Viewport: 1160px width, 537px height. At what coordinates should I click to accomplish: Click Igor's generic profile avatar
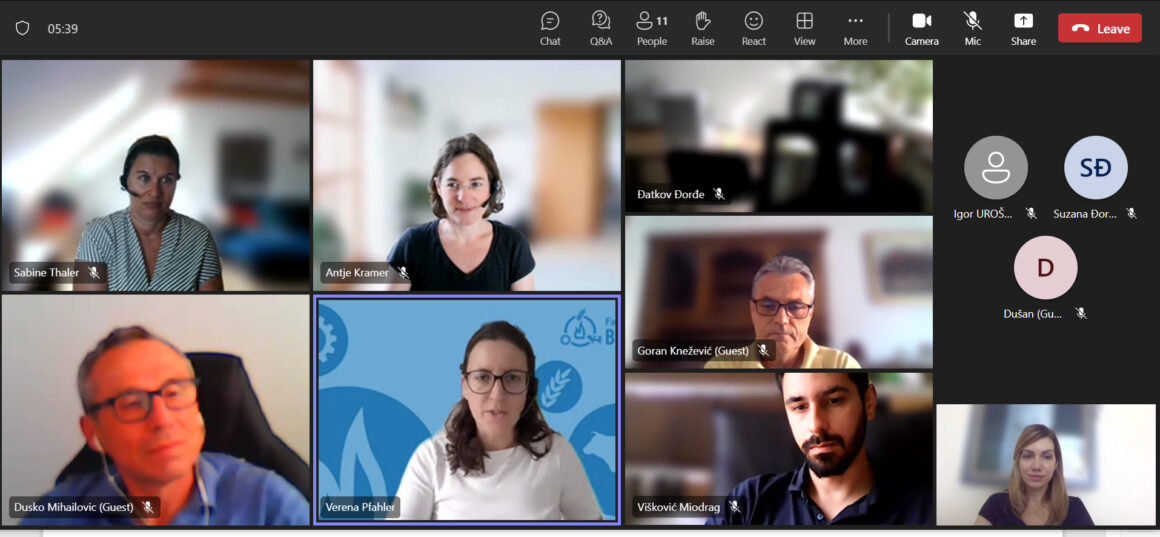(995, 168)
